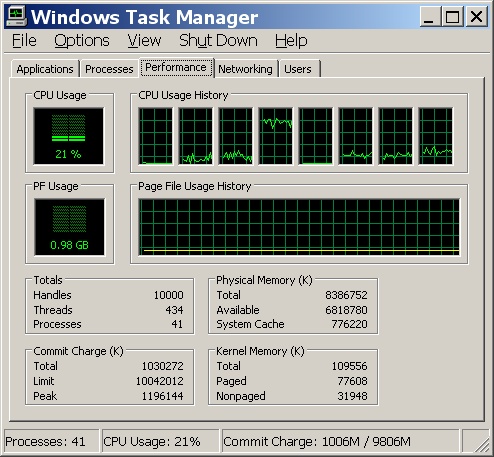This screenshot has height=457, width=494.
Task: Minimize the Task Manager window
Action: click(x=430, y=16)
